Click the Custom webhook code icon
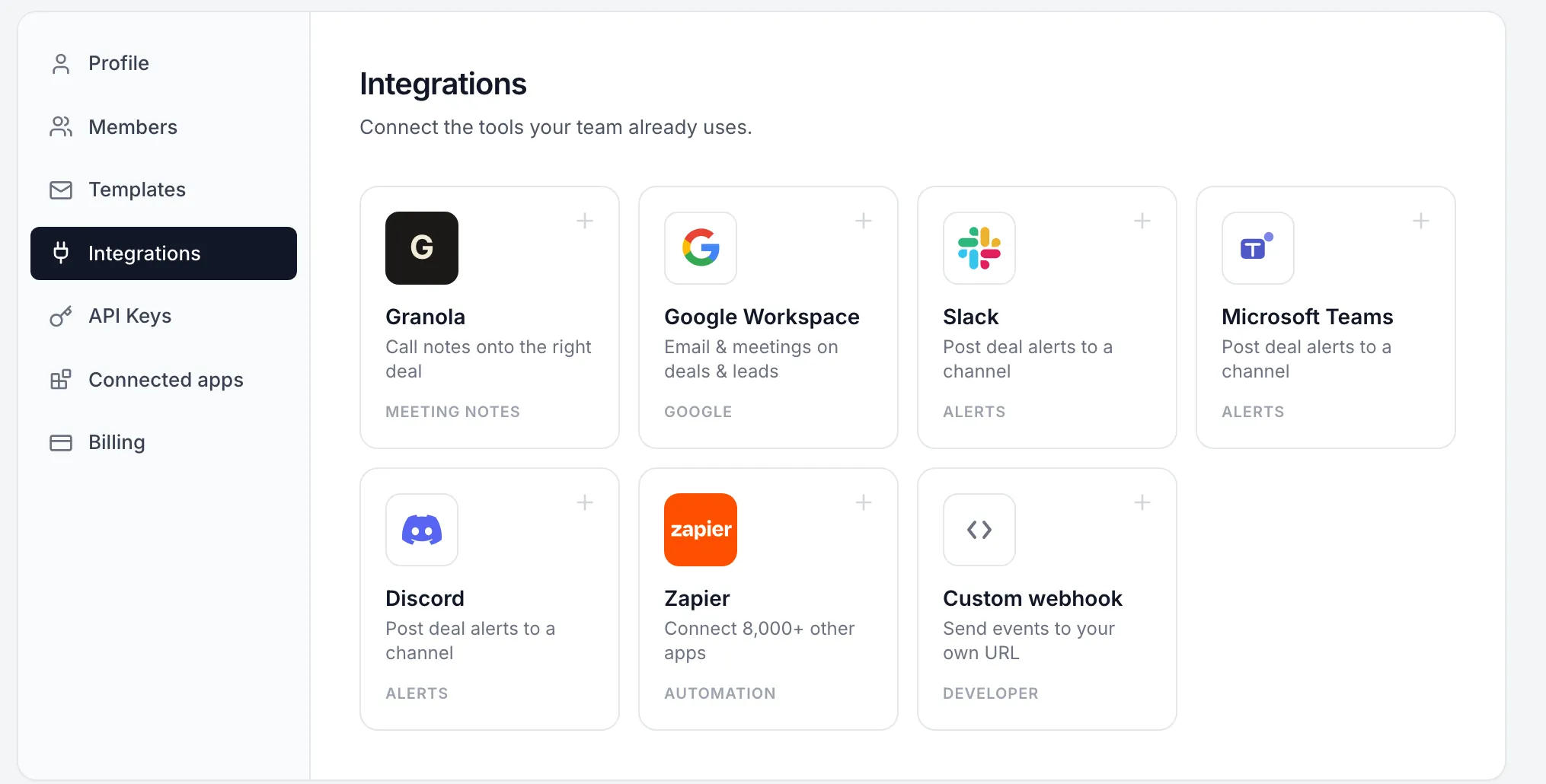Viewport: 1546px width, 784px height. (979, 530)
